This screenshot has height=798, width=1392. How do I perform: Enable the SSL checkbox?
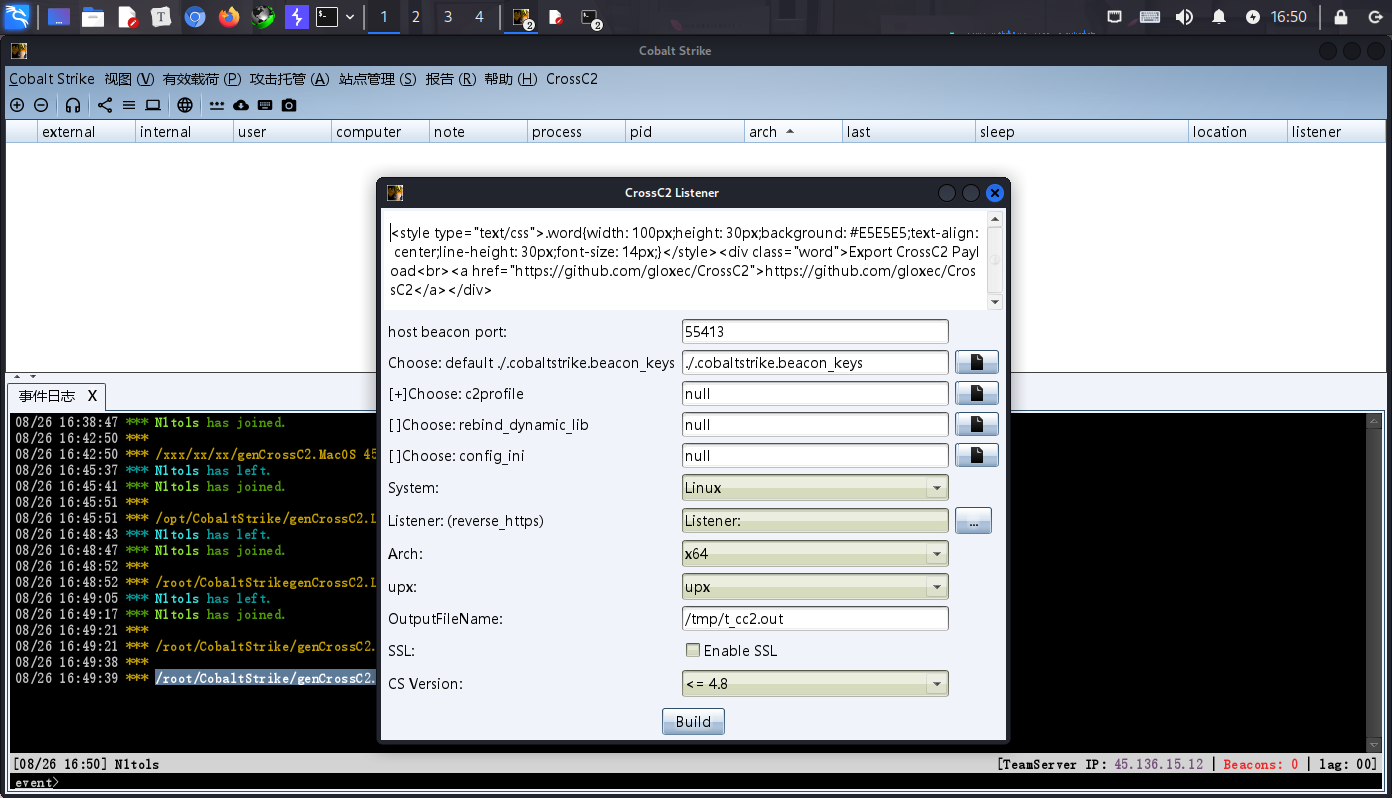(693, 651)
